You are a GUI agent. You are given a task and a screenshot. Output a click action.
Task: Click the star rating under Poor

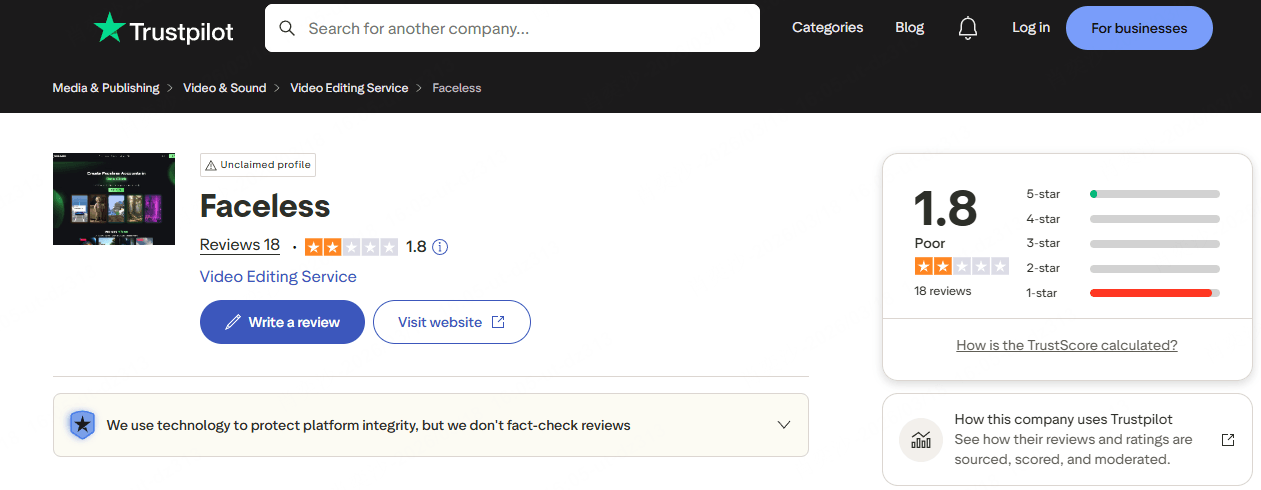click(x=961, y=266)
